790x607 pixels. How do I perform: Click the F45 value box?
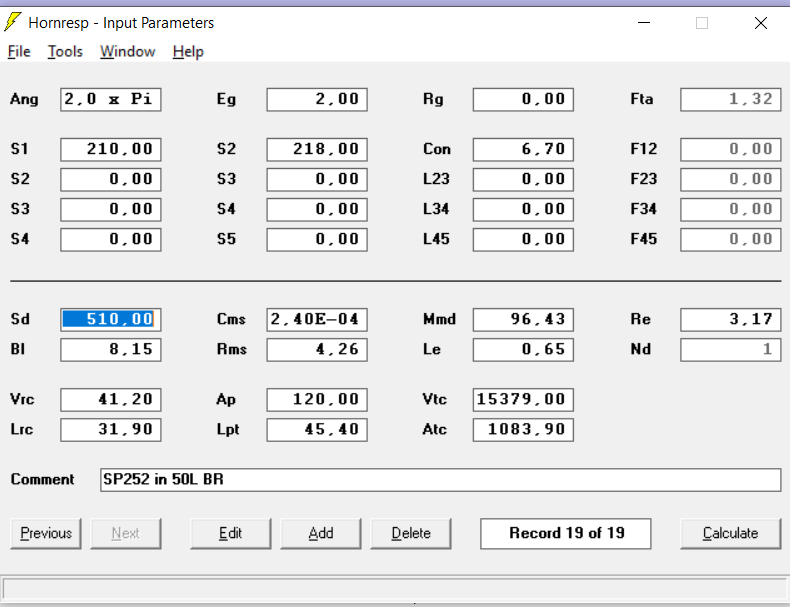pos(731,239)
